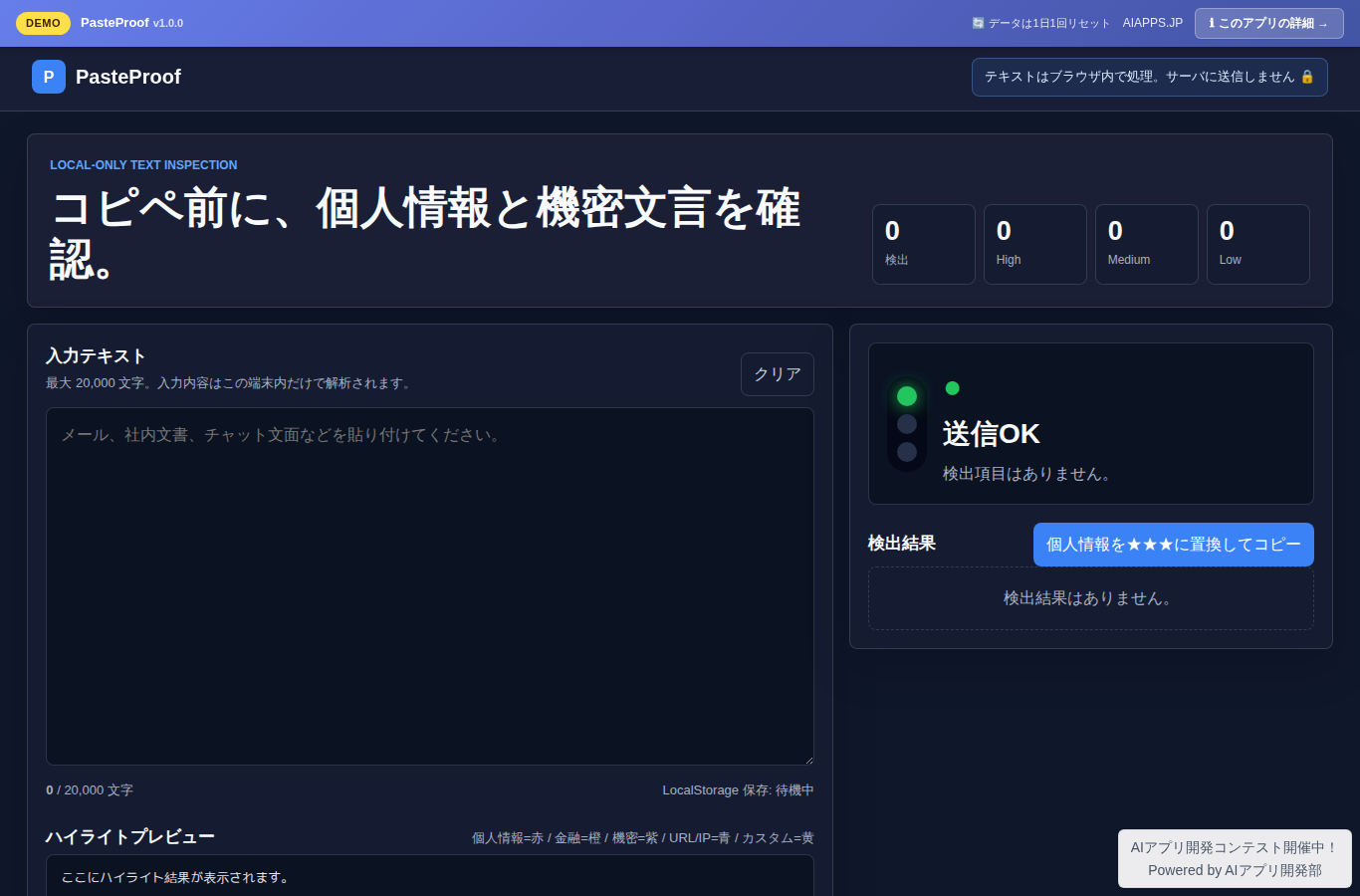This screenshot has height=896, width=1360.
Task: Click the highlight color legend text
Action: [x=643, y=838]
